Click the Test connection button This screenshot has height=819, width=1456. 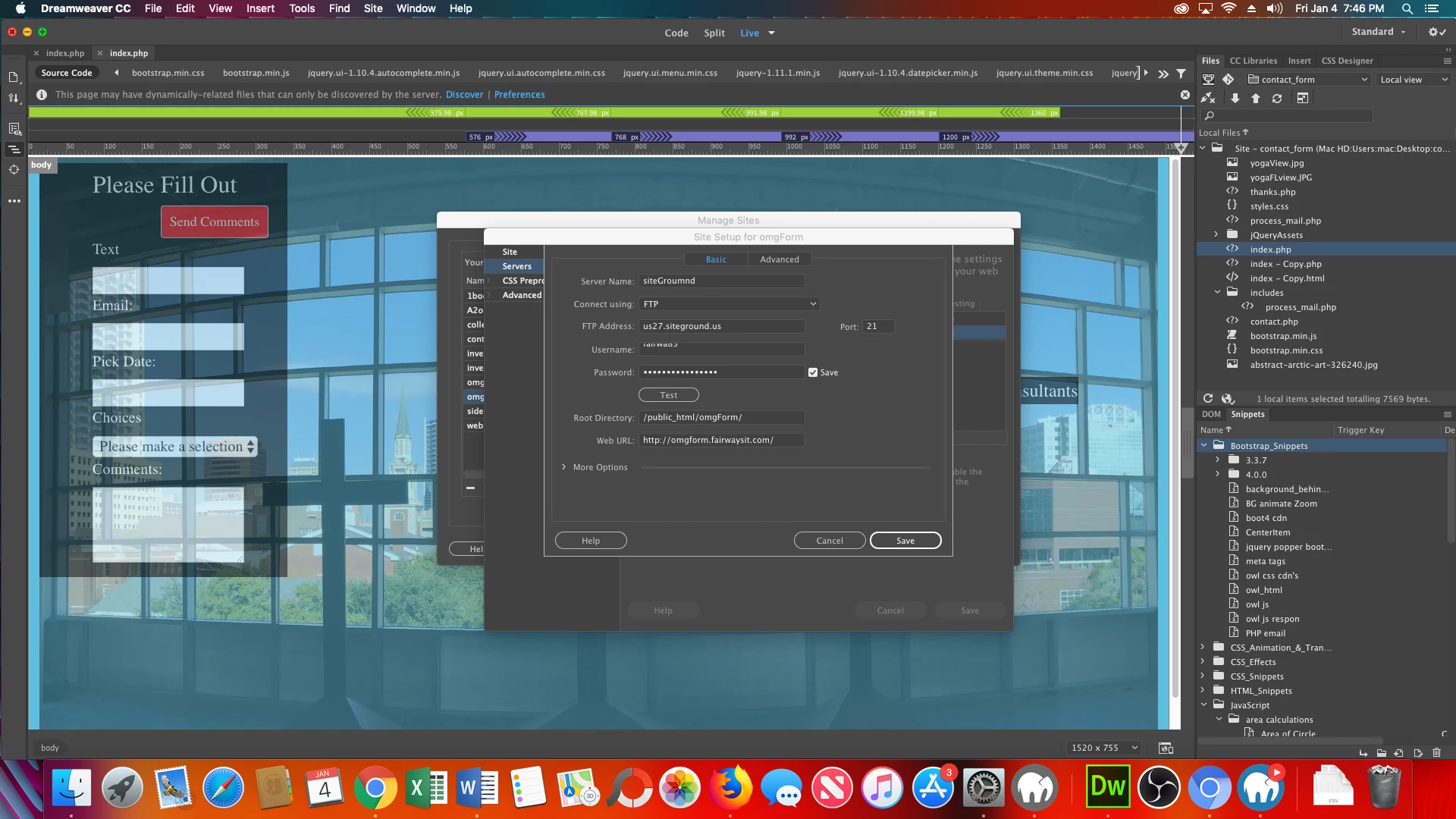coord(668,395)
